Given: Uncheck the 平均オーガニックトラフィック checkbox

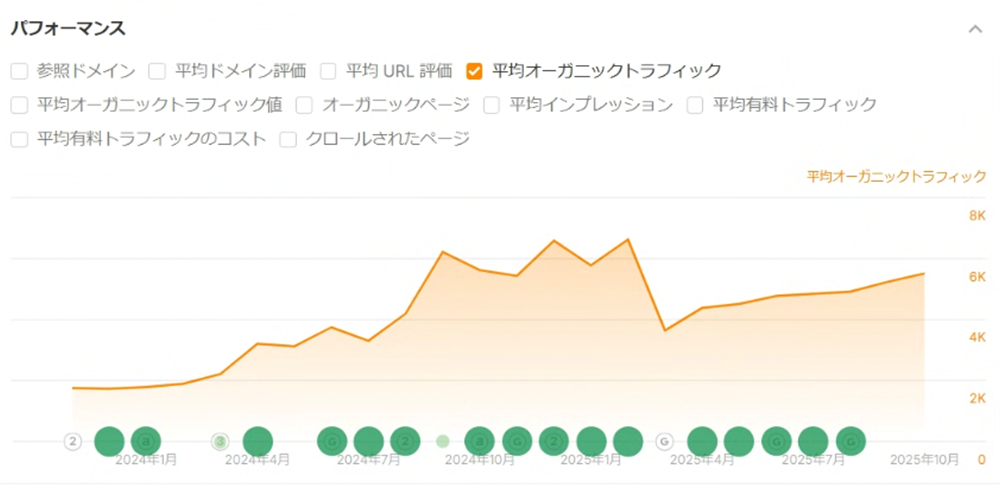Looking at the screenshot, I should (x=475, y=71).
